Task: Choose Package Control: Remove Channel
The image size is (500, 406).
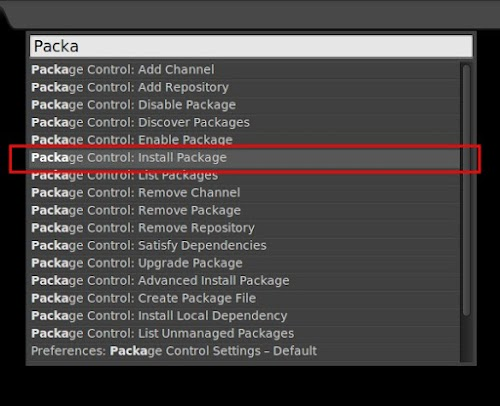Action: pyautogui.click(x=244, y=193)
